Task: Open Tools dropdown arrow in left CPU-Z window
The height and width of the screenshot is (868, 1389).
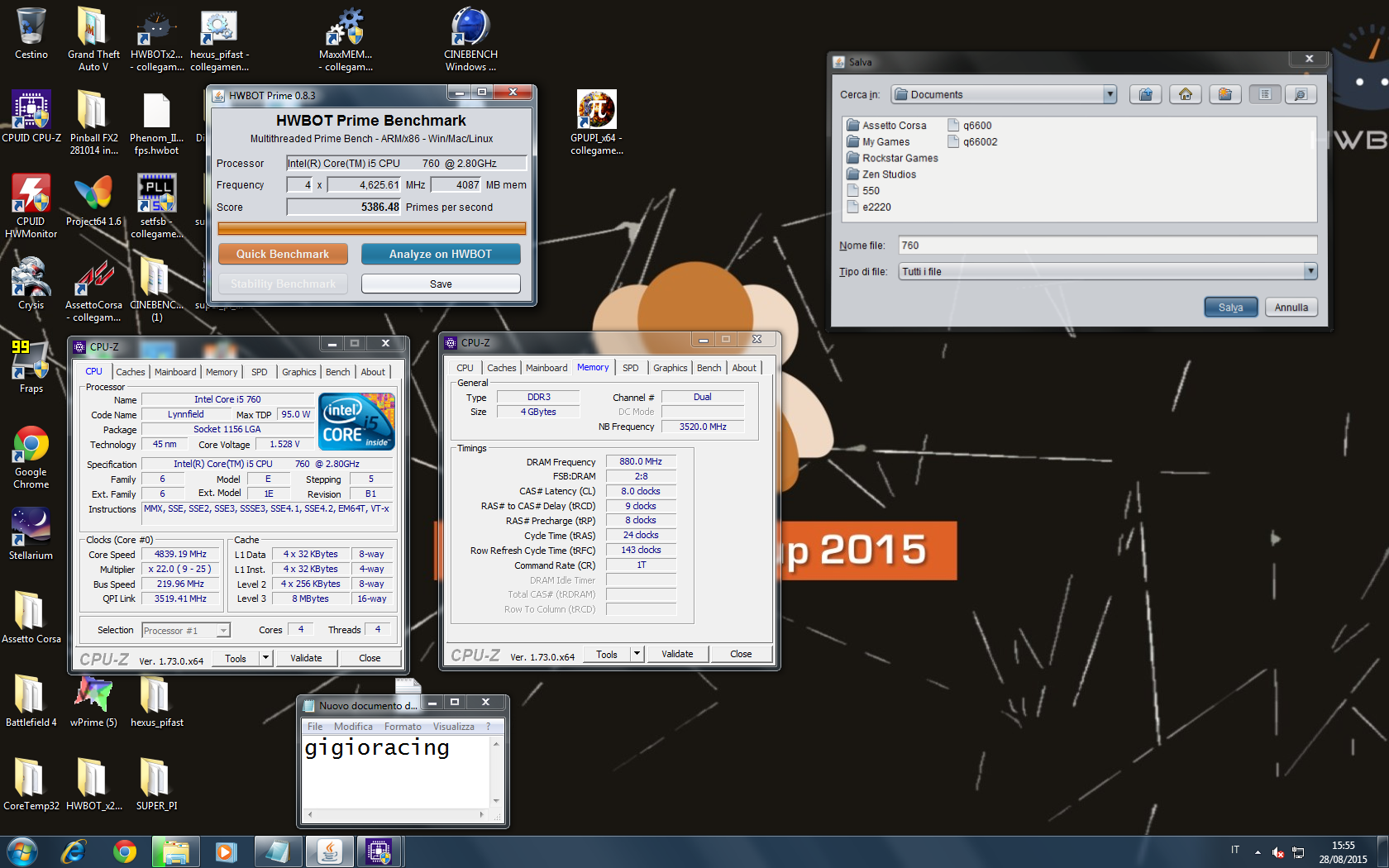Action: click(265, 658)
